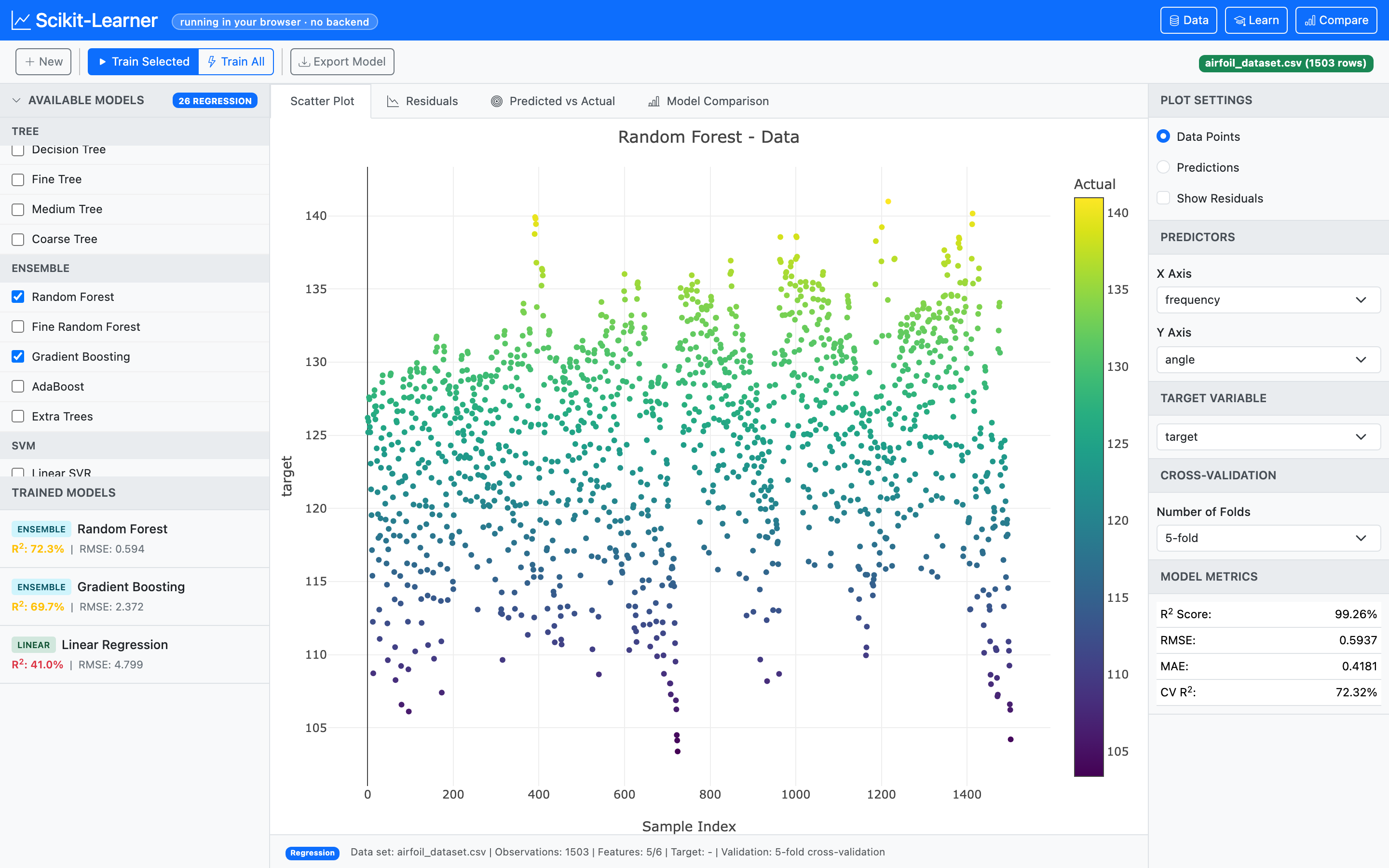1389x868 pixels.
Task: Click the target icon beside Predicted vs Actual
Action: coord(496,101)
